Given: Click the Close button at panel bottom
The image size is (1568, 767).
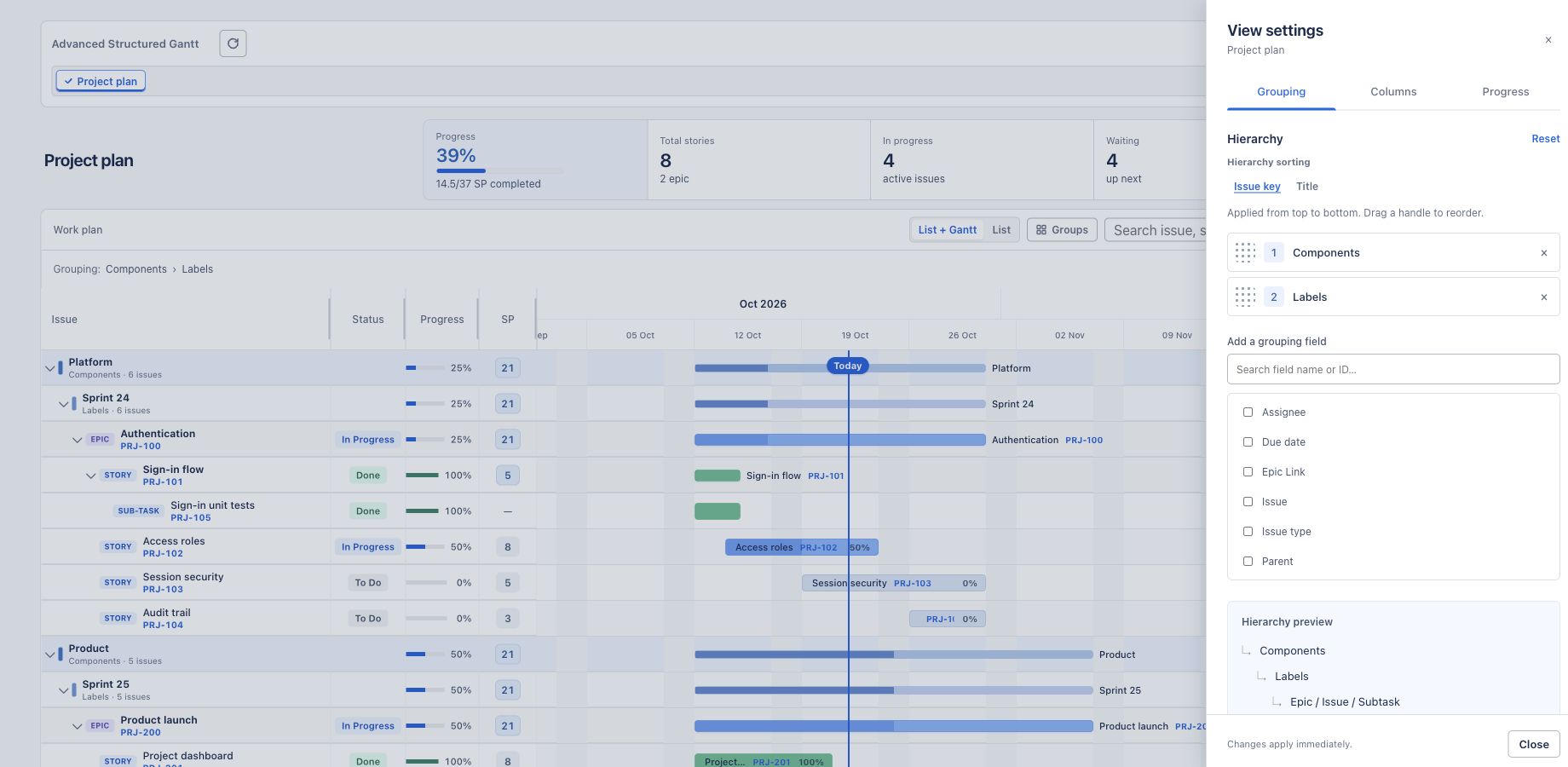Looking at the screenshot, I should point(1533,744).
